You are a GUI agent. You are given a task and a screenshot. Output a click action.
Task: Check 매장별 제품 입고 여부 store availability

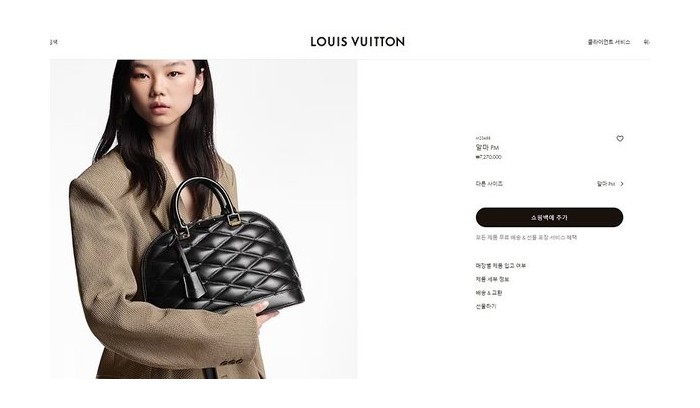pyautogui.click(x=501, y=266)
